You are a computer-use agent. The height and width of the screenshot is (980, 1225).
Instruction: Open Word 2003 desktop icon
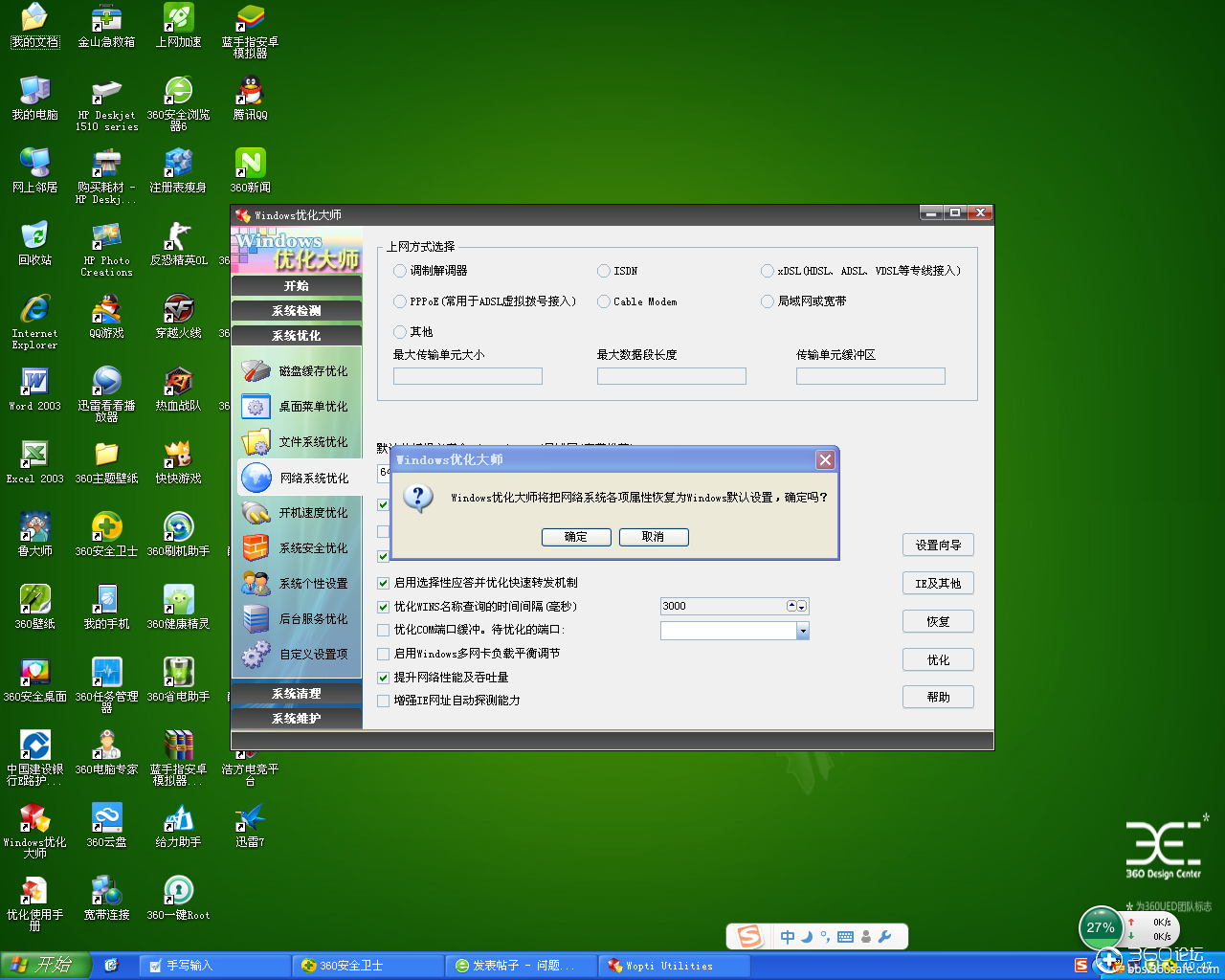tap(34, 390)
